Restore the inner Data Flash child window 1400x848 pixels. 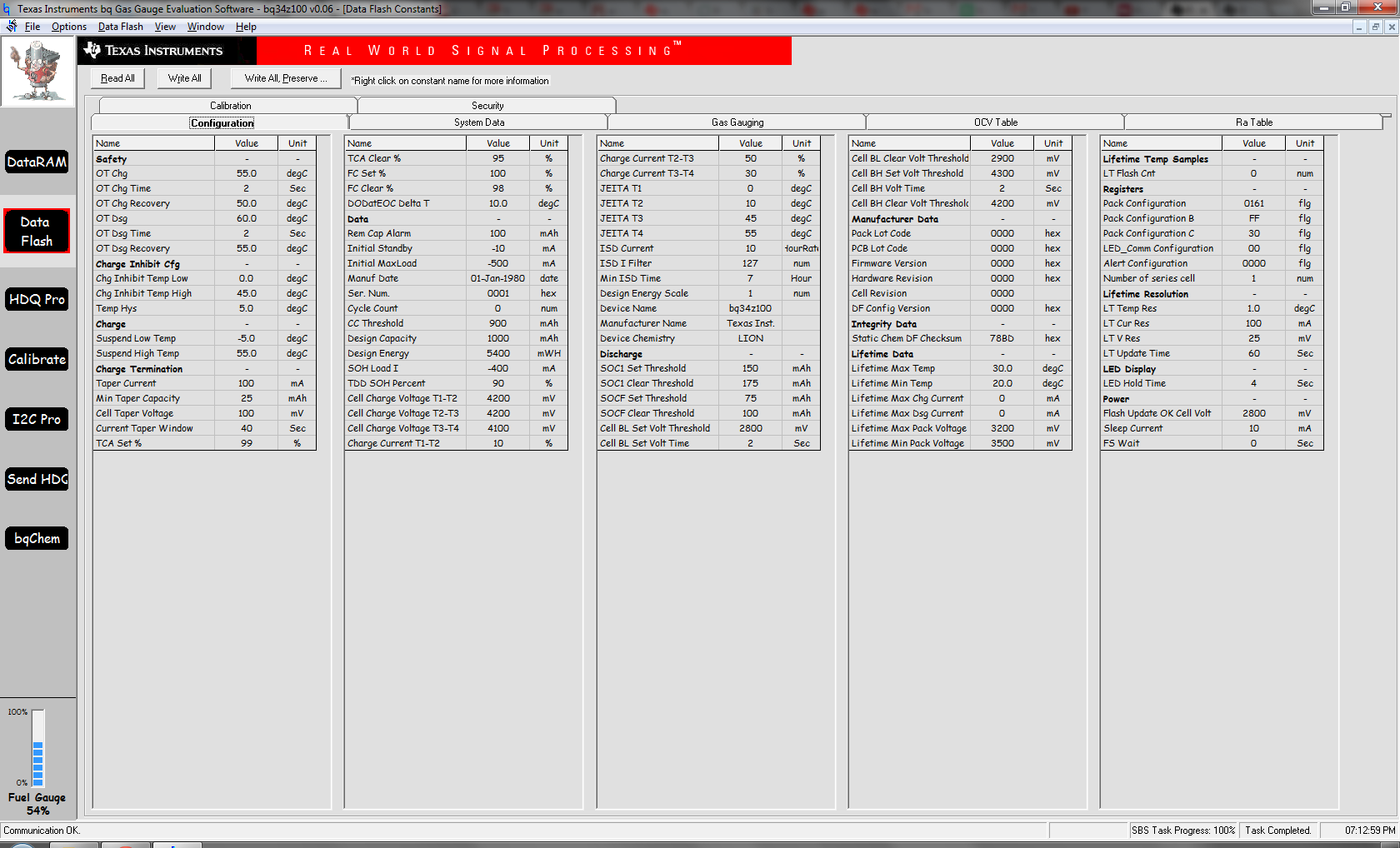pos(1376,27)
